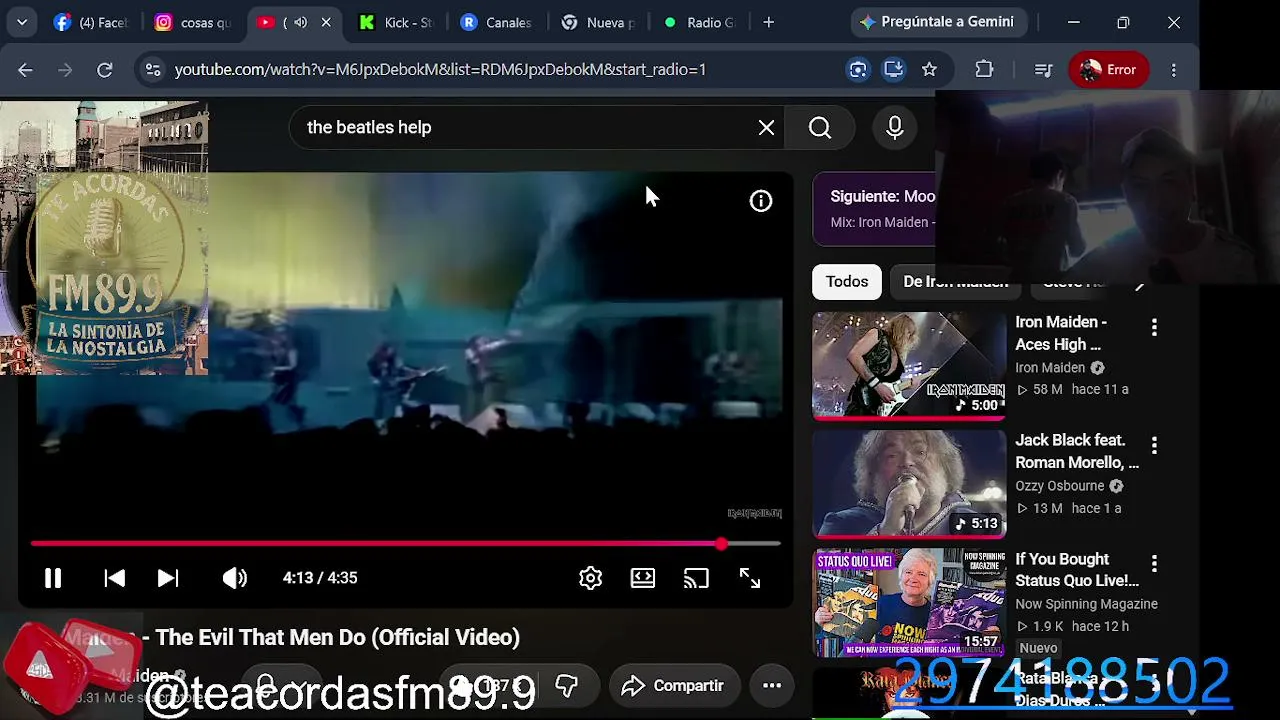Screen dimensions: 1280x720
Task: Click the 'Jack Black feat. Roman Morello' title
Action: click(x=1077, y=451)
